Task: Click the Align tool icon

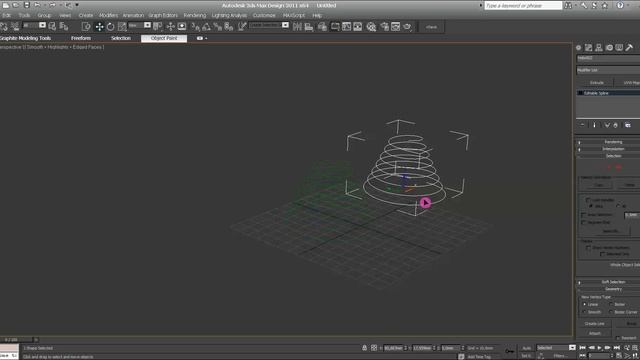Action: tap(309, 27)
